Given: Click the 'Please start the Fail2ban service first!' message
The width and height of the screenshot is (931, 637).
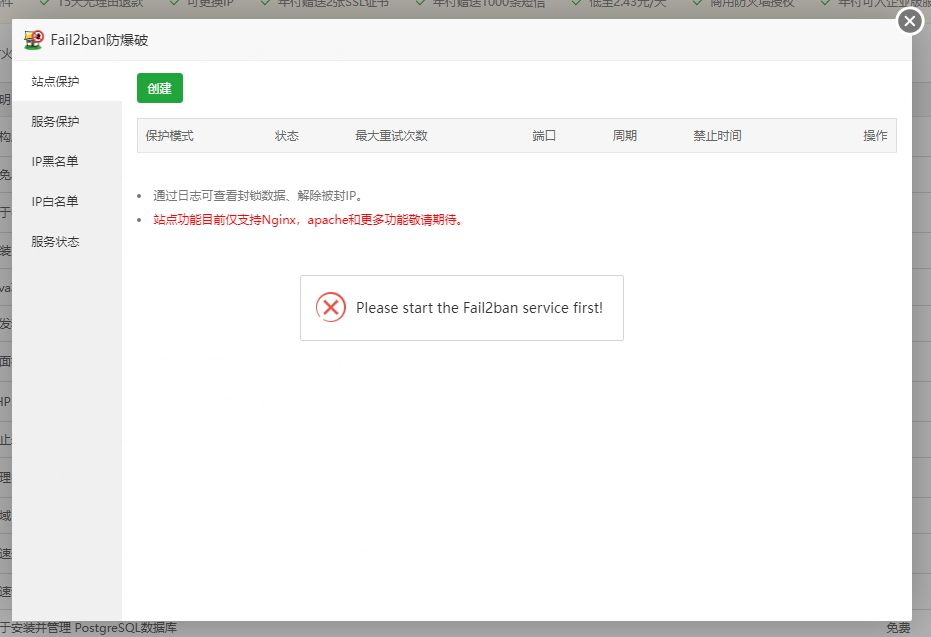Looking at the screenshot, I should (x=479, y=308).
